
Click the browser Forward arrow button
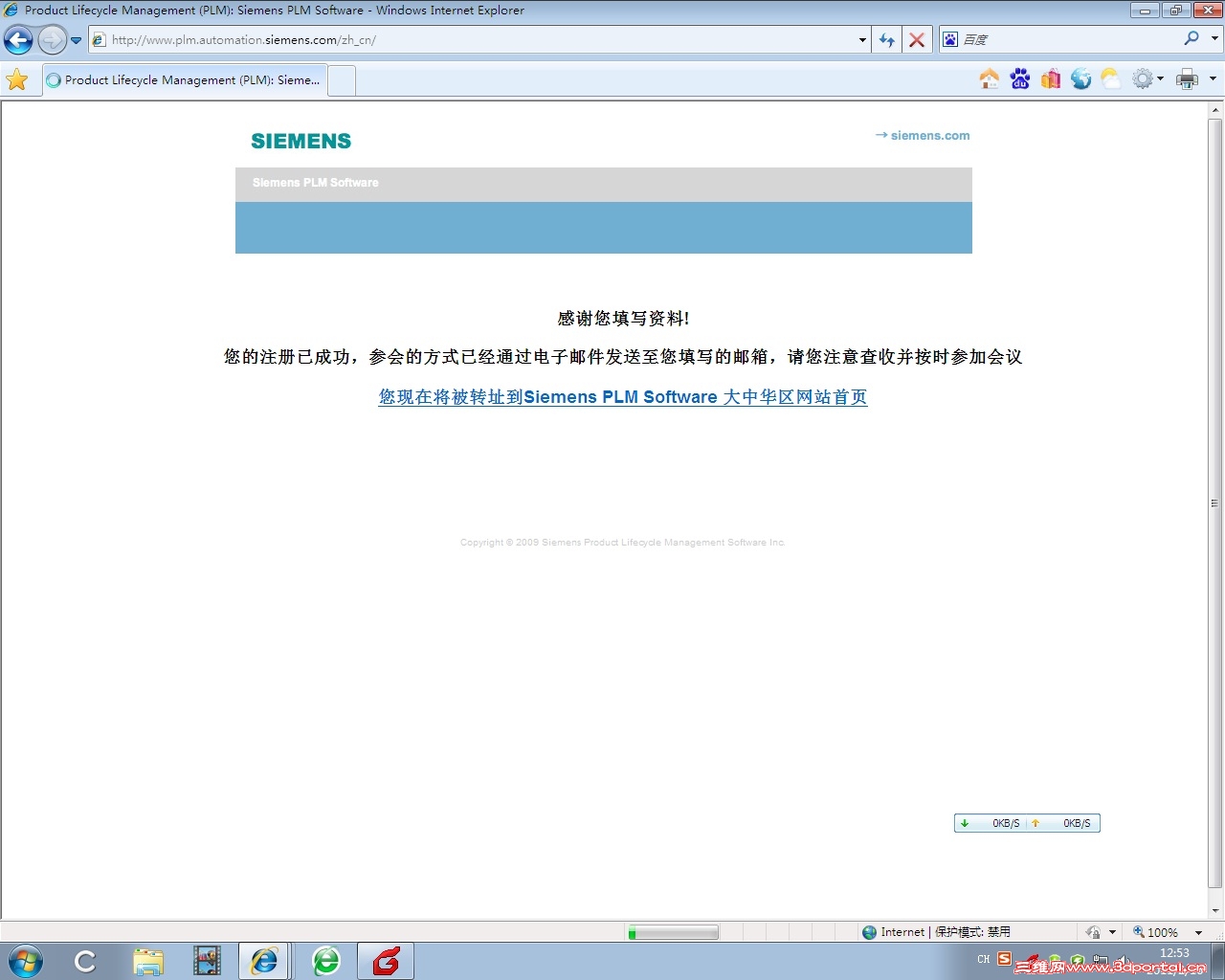click(52, 40)
